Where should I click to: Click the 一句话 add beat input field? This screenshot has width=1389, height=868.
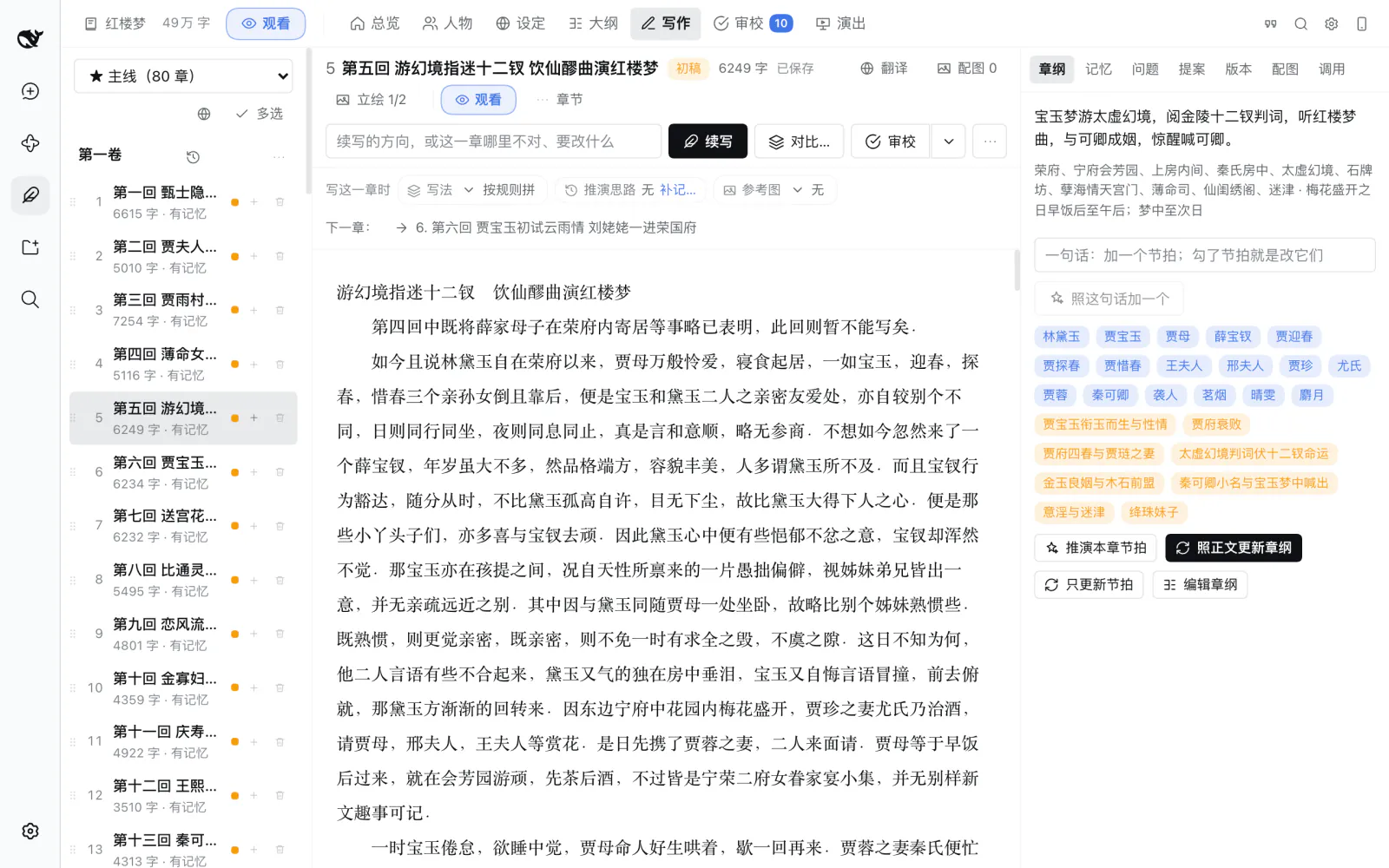pyautogui.click(x=1204, y=255)
